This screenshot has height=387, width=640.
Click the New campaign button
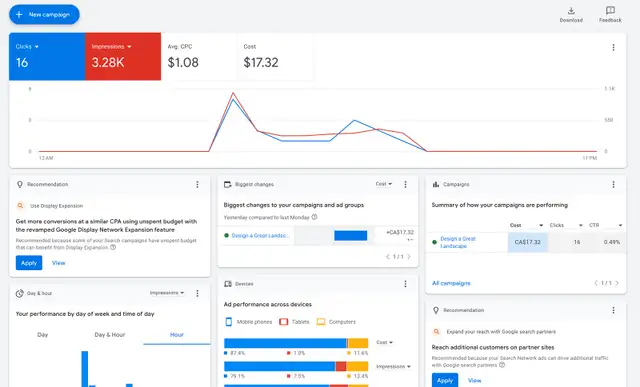(x=44, y=15)
